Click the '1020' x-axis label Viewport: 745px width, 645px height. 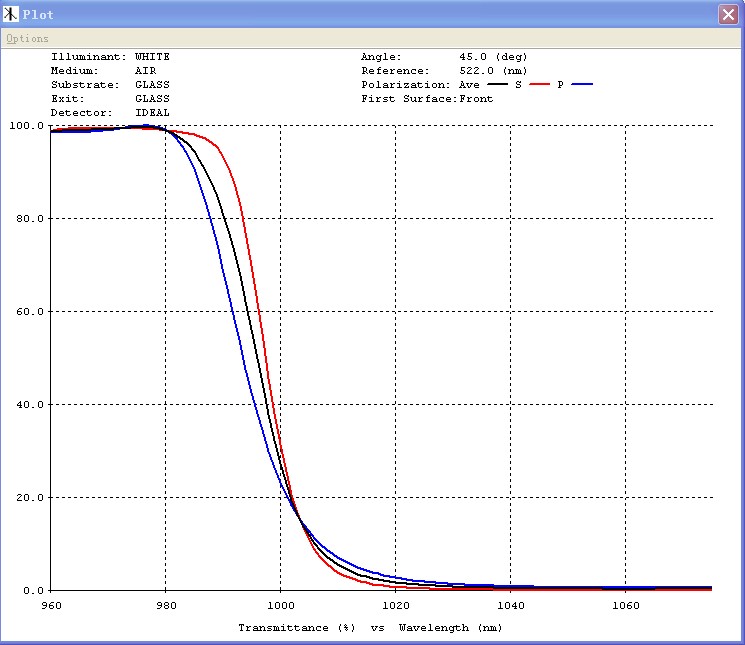tap(396, 606)
